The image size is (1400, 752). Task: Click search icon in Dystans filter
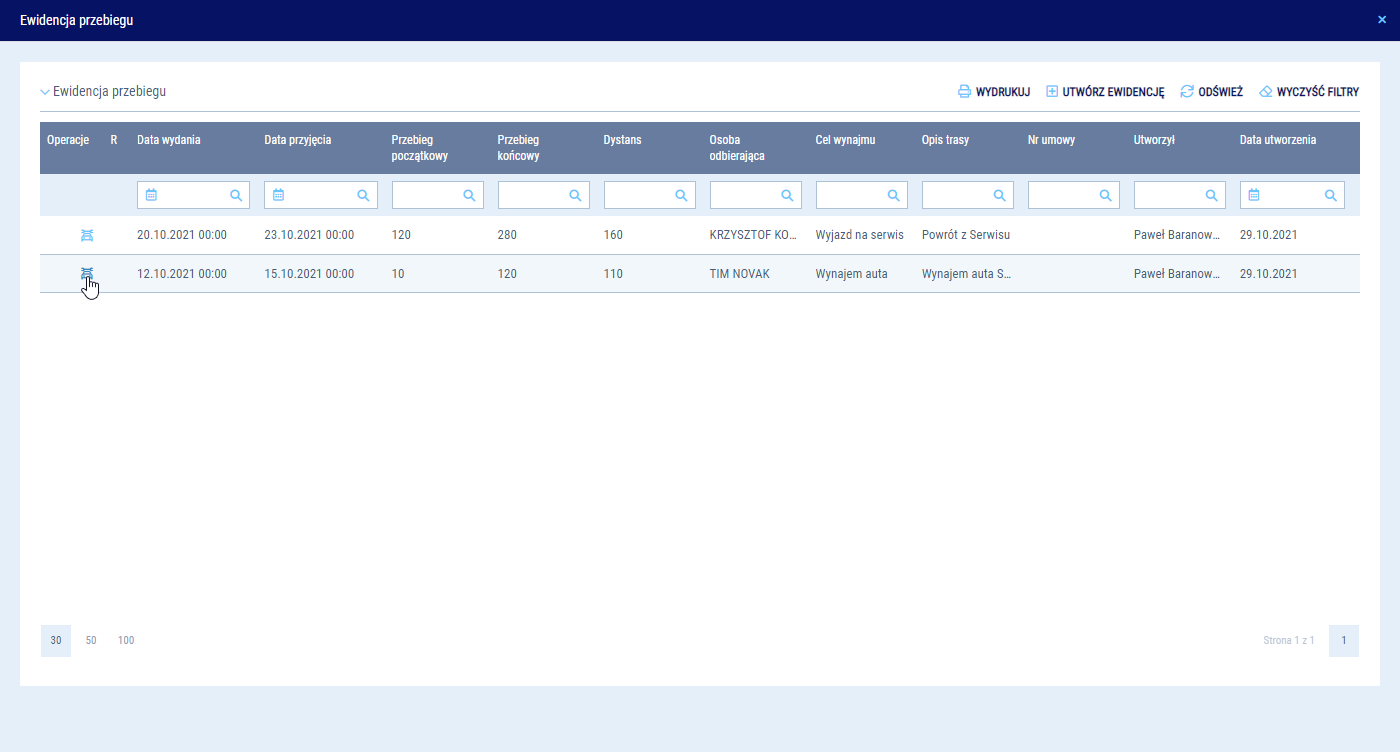681,196
